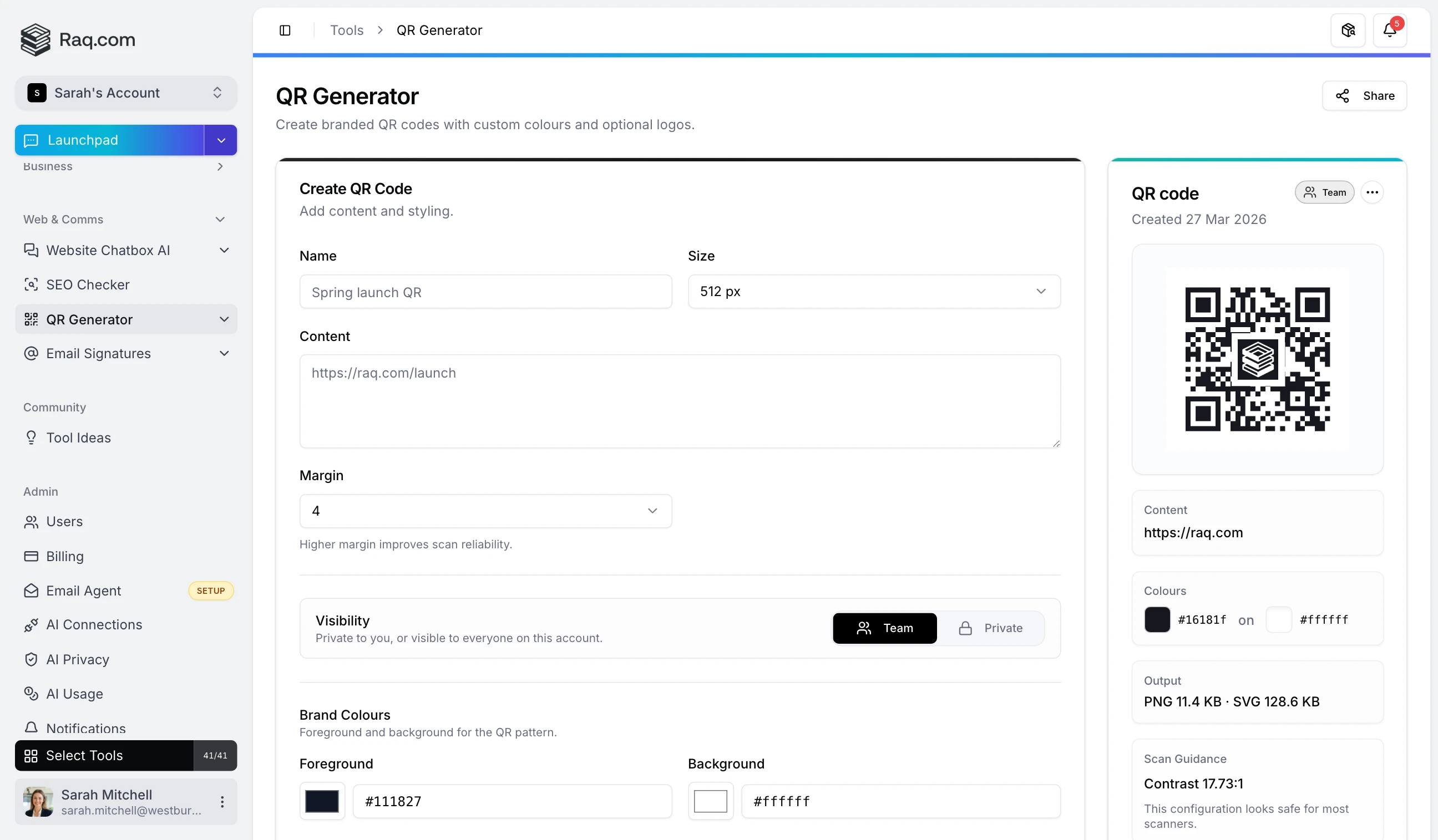Open the Raq.com logo homepage

pos(78,39)
